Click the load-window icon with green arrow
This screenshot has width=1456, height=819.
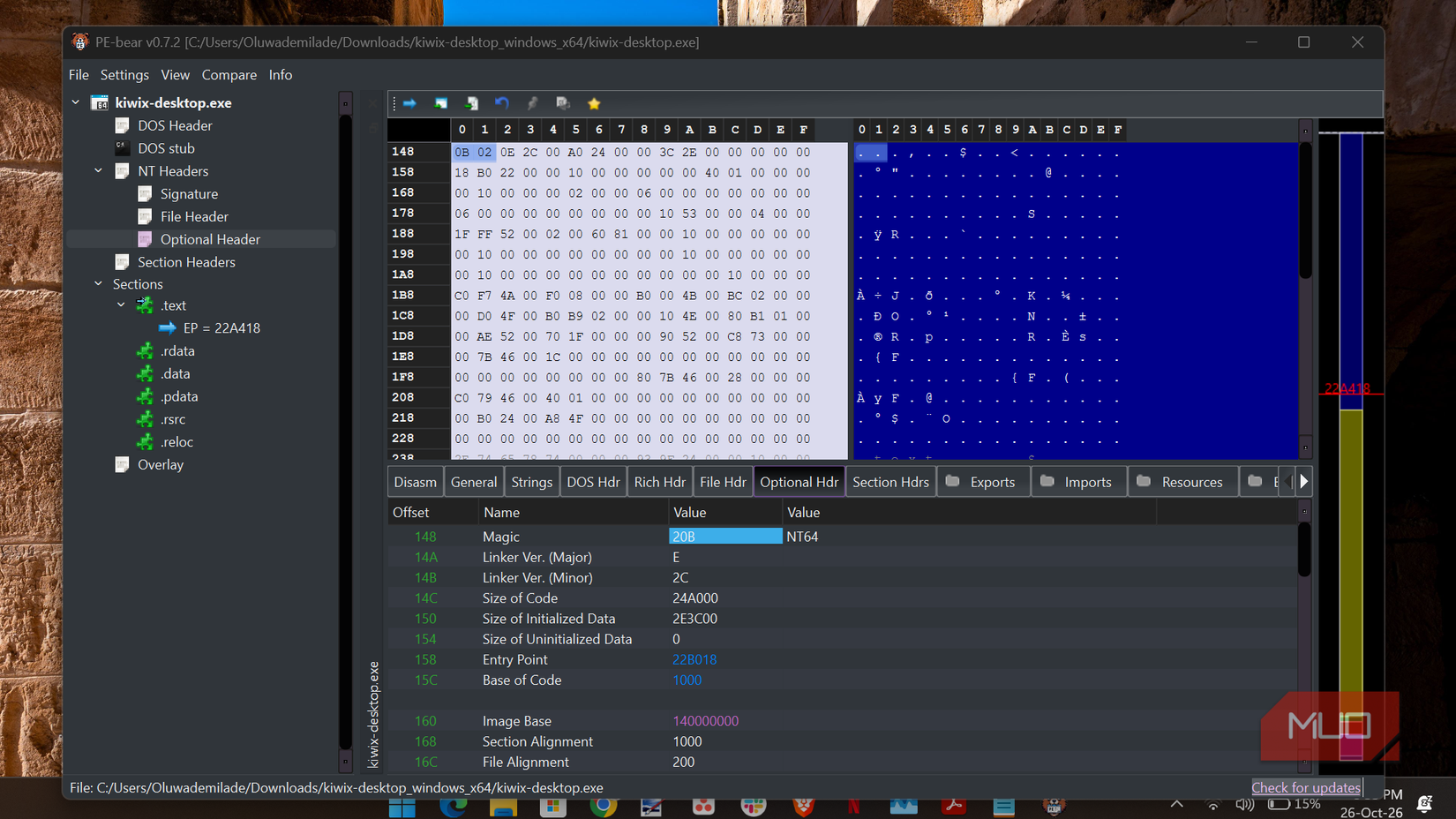click(x=440, y=103)
